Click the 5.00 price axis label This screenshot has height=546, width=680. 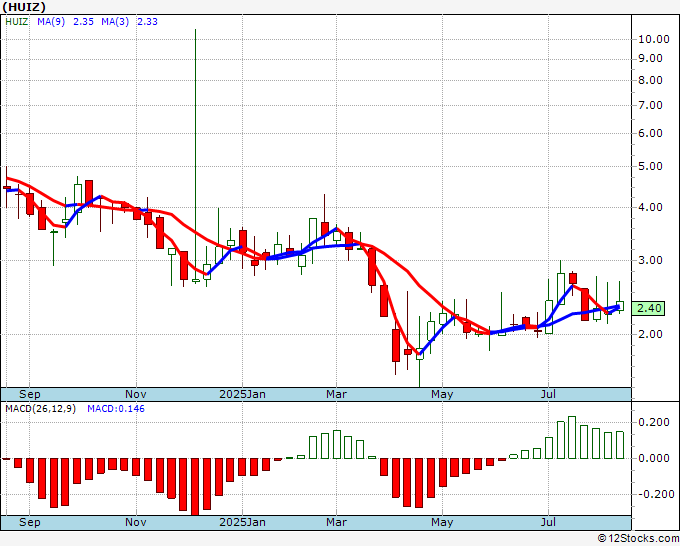(651, 167)
